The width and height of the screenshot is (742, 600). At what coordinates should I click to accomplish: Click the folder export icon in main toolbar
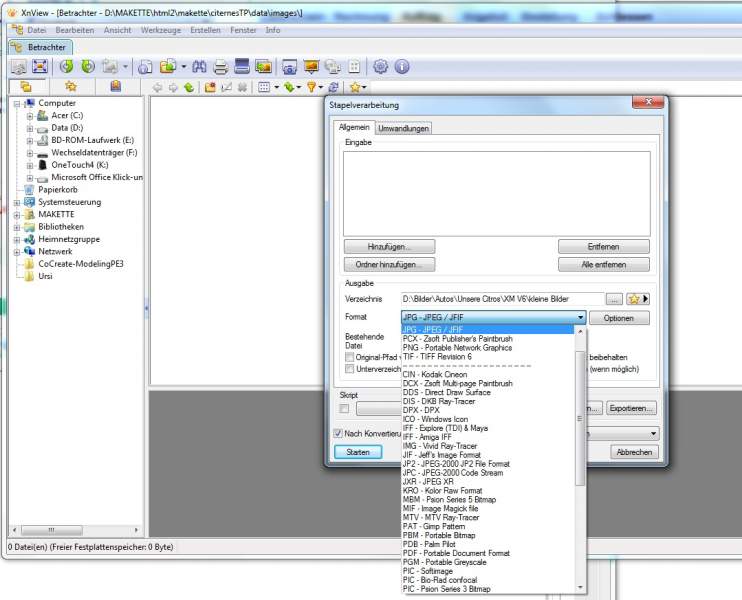coord(168,67)
